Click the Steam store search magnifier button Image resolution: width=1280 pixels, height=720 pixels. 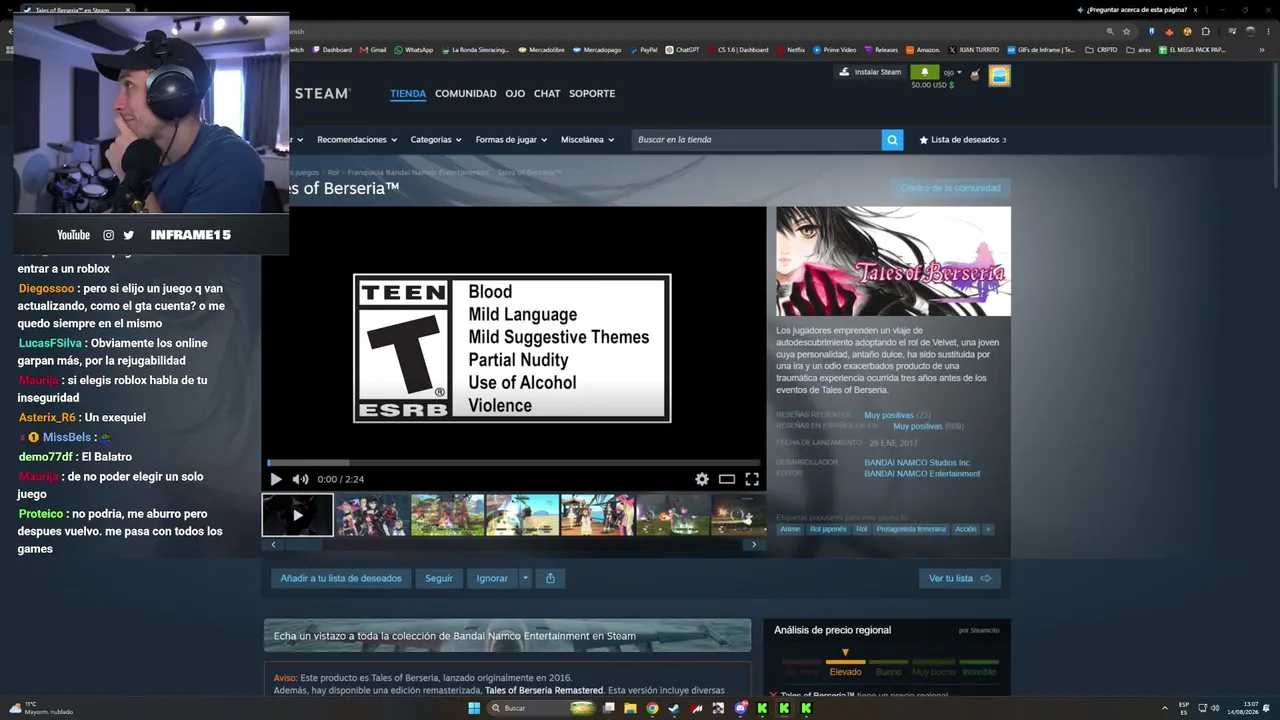[x=892, y=140]
